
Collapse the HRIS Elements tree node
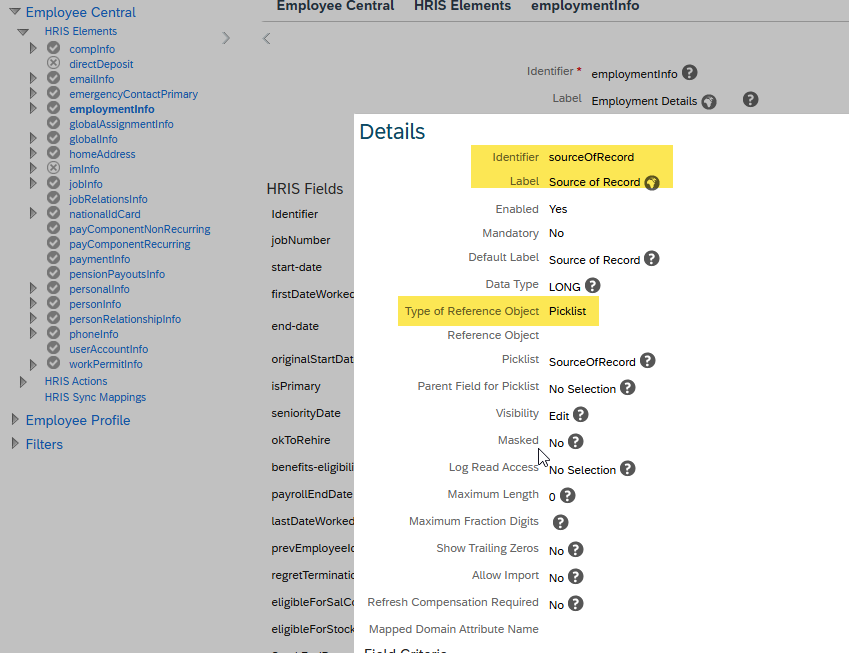[23, 32]
